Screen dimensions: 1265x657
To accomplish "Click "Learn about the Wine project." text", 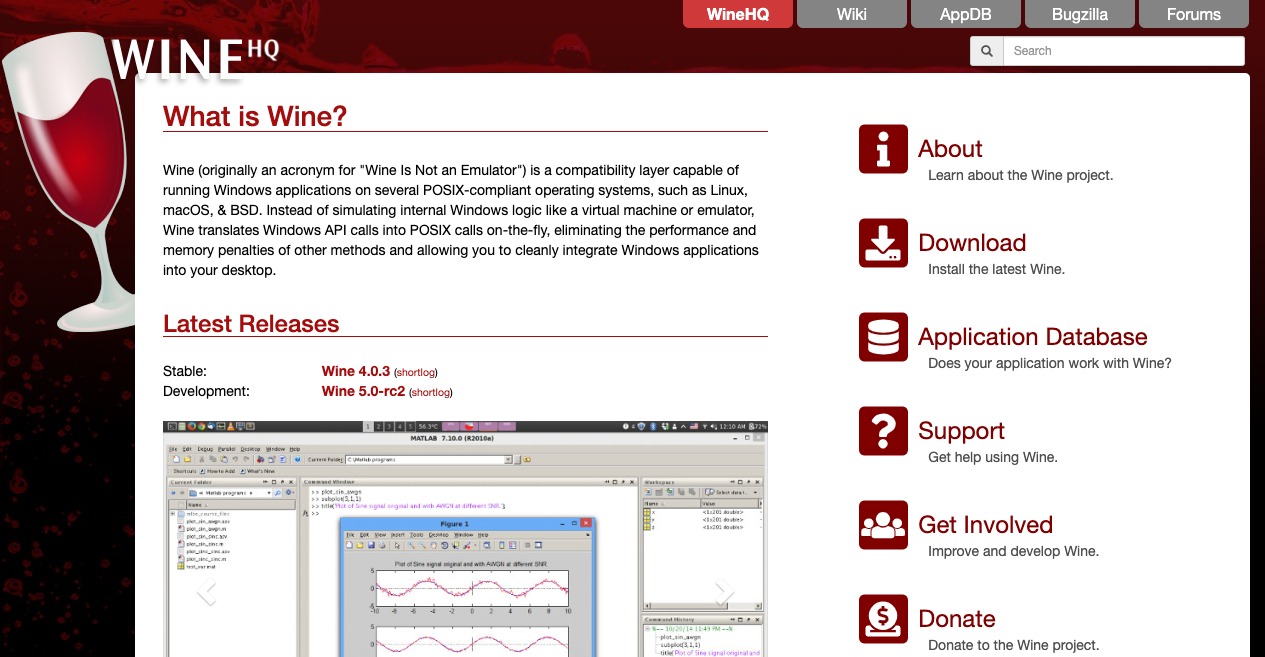I will tap(1020, 175).
